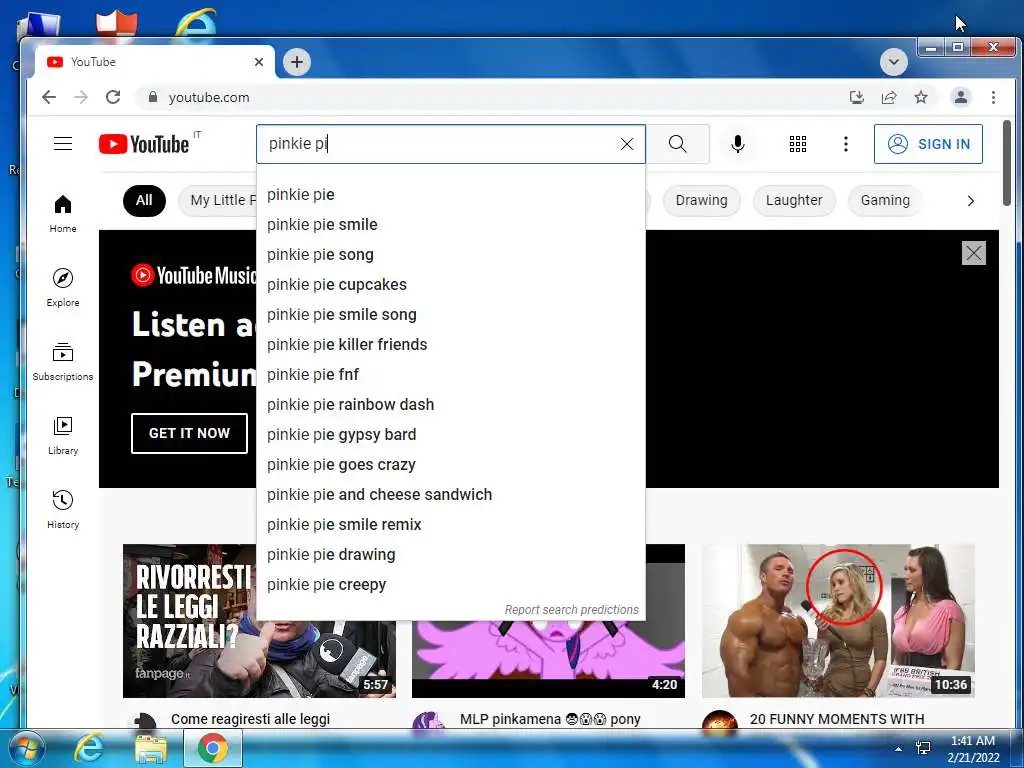Bookmark this page with the star

coord(921,97)
